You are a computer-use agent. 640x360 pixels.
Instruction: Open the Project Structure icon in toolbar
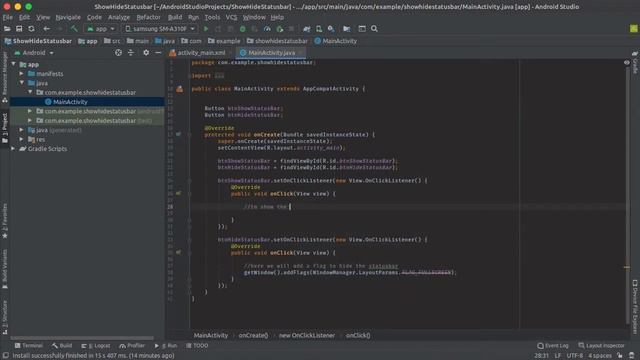pyautogui.click(x=347, y=29)
